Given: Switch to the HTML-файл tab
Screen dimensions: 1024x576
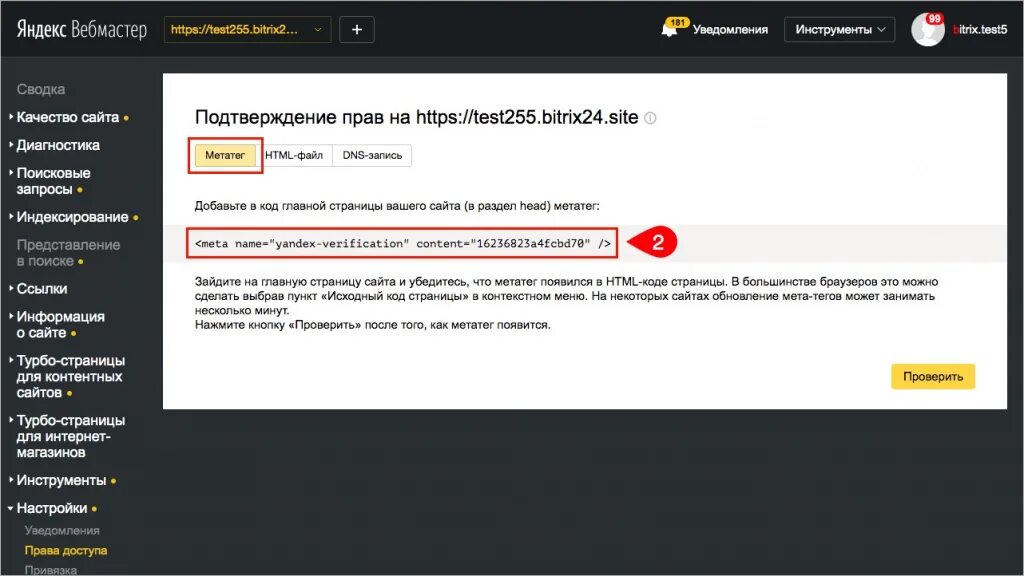Looking at the screenshot, I should [294, 155].
